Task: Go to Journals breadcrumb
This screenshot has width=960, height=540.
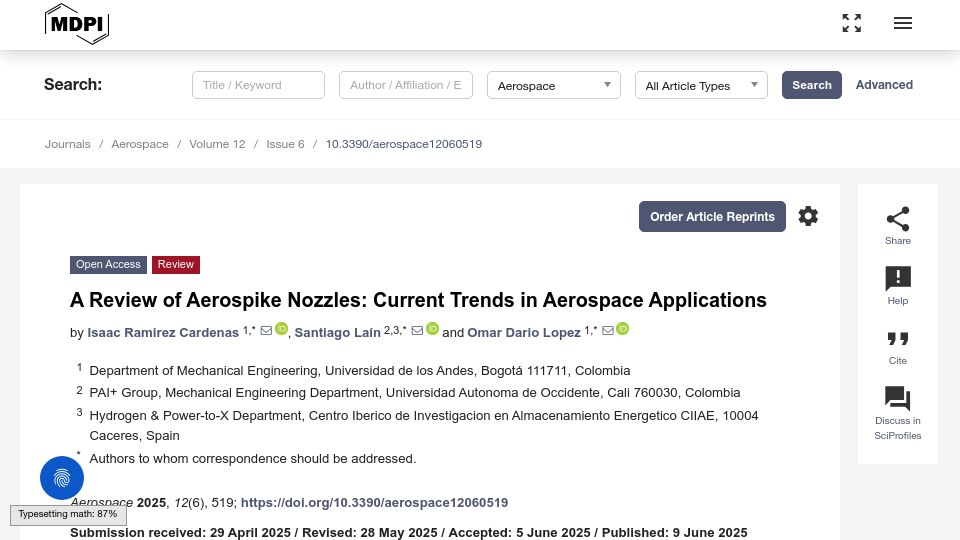Action: 67,144
